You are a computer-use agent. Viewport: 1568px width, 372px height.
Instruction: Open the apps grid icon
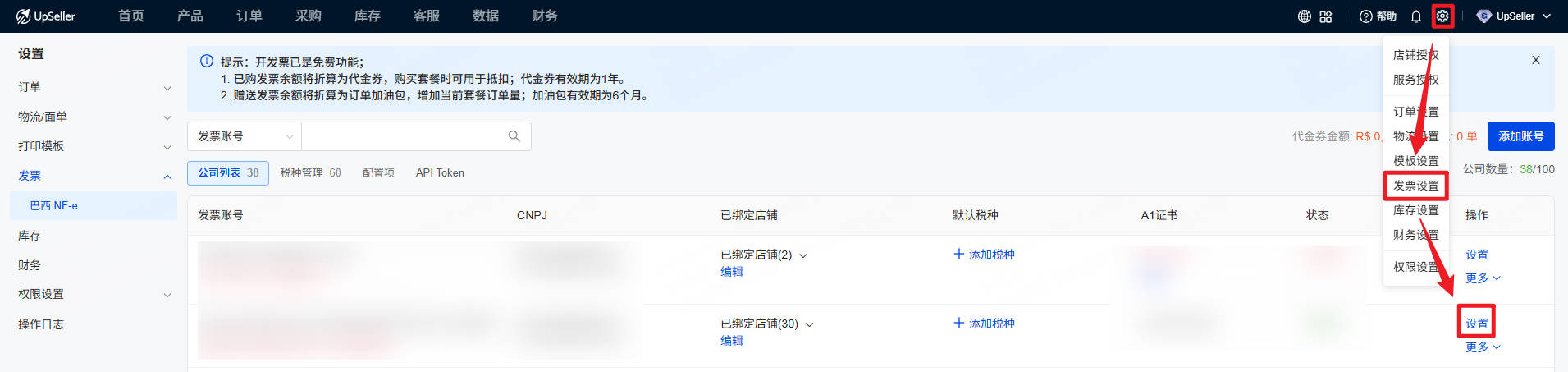(1326, 16)
